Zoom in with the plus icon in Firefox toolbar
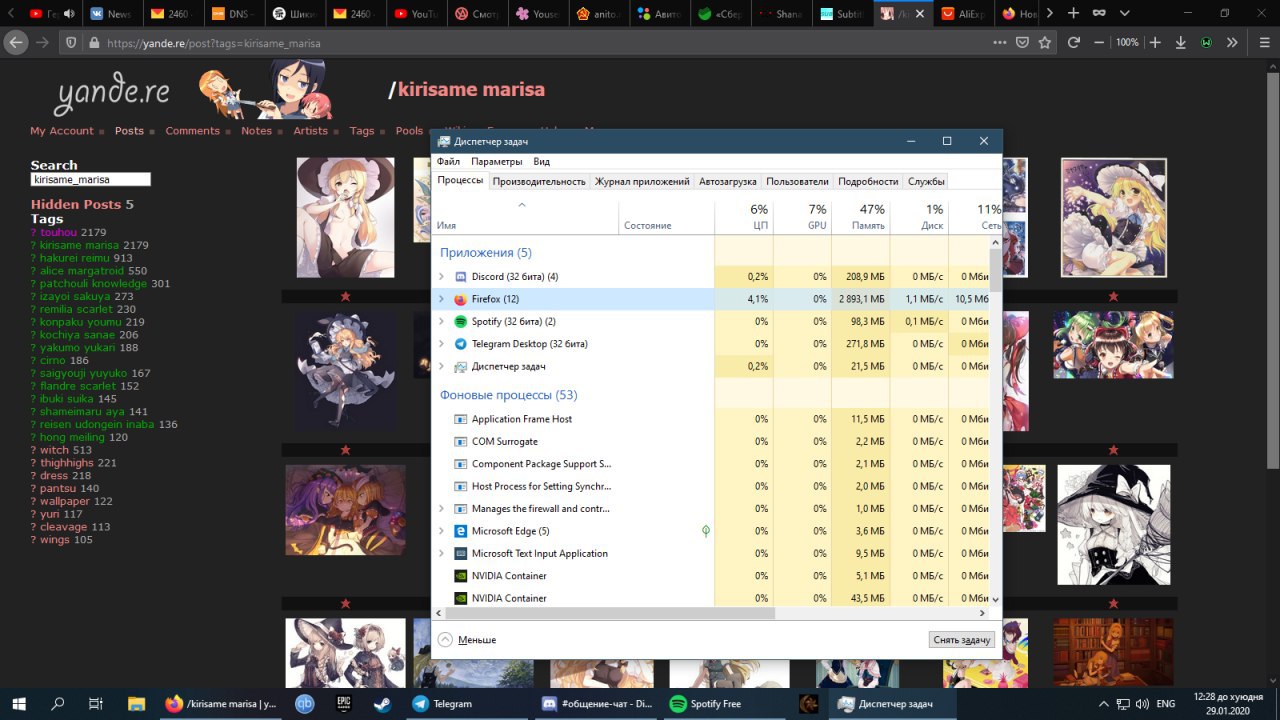Image resolution: width=1280 pixels, height=720 pixels. pyautogui.click(x=1155, y=43)
